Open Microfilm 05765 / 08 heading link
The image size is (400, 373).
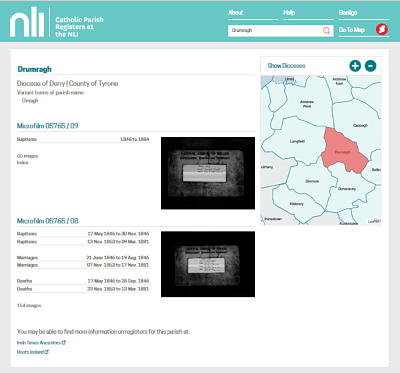pyautogui.click(x=48, y=221)
